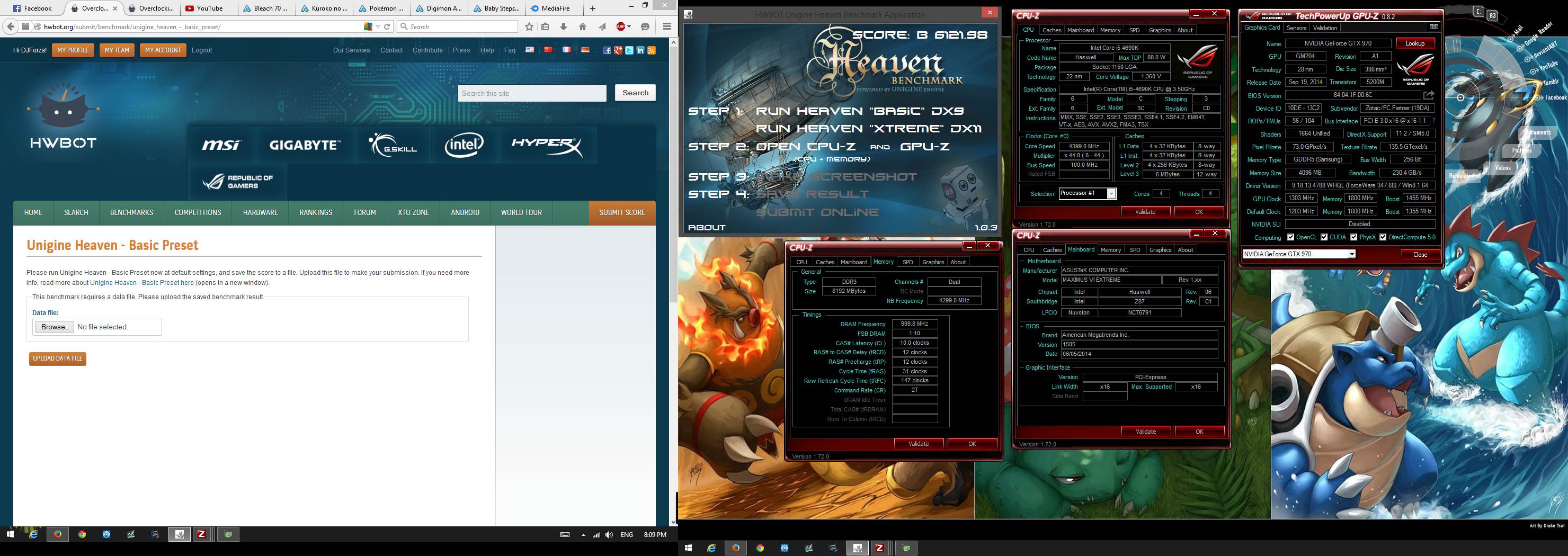Click the MSI sponsor logo
This screenshot has height=556, width=1568.
click(221, 145)
